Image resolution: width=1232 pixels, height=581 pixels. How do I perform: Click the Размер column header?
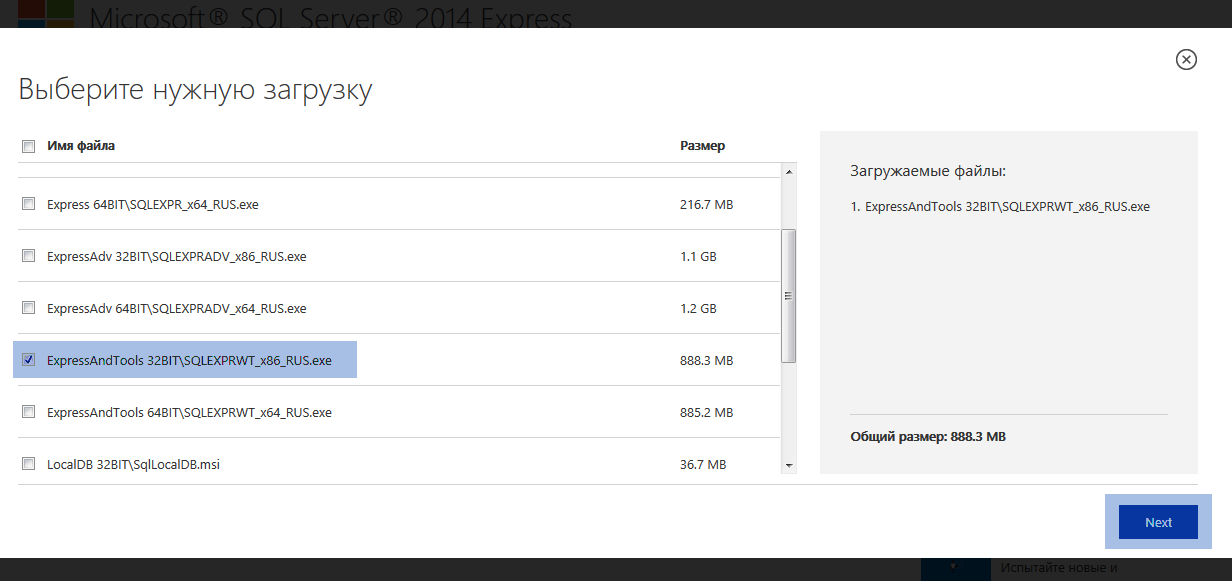[x=702, y=146]
